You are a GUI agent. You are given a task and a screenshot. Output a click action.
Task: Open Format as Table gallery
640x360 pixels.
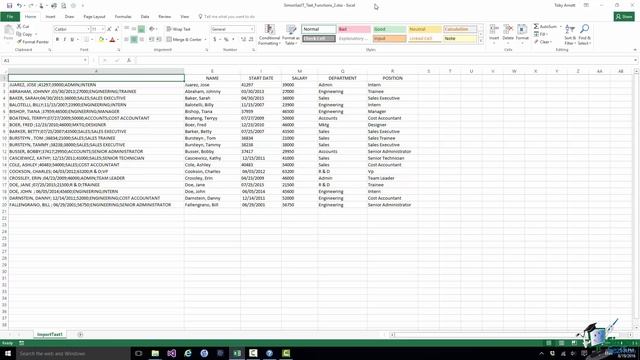point(291,34)
